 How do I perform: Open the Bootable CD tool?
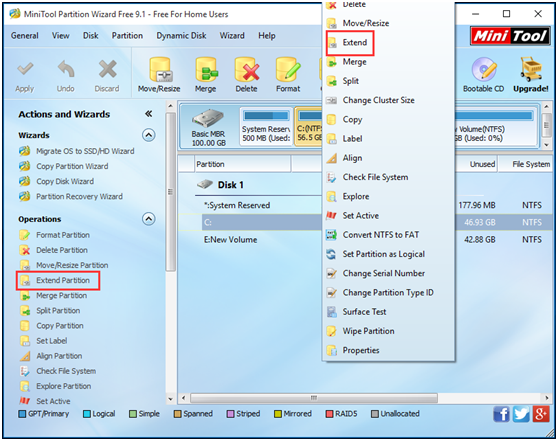click(484, 69)
